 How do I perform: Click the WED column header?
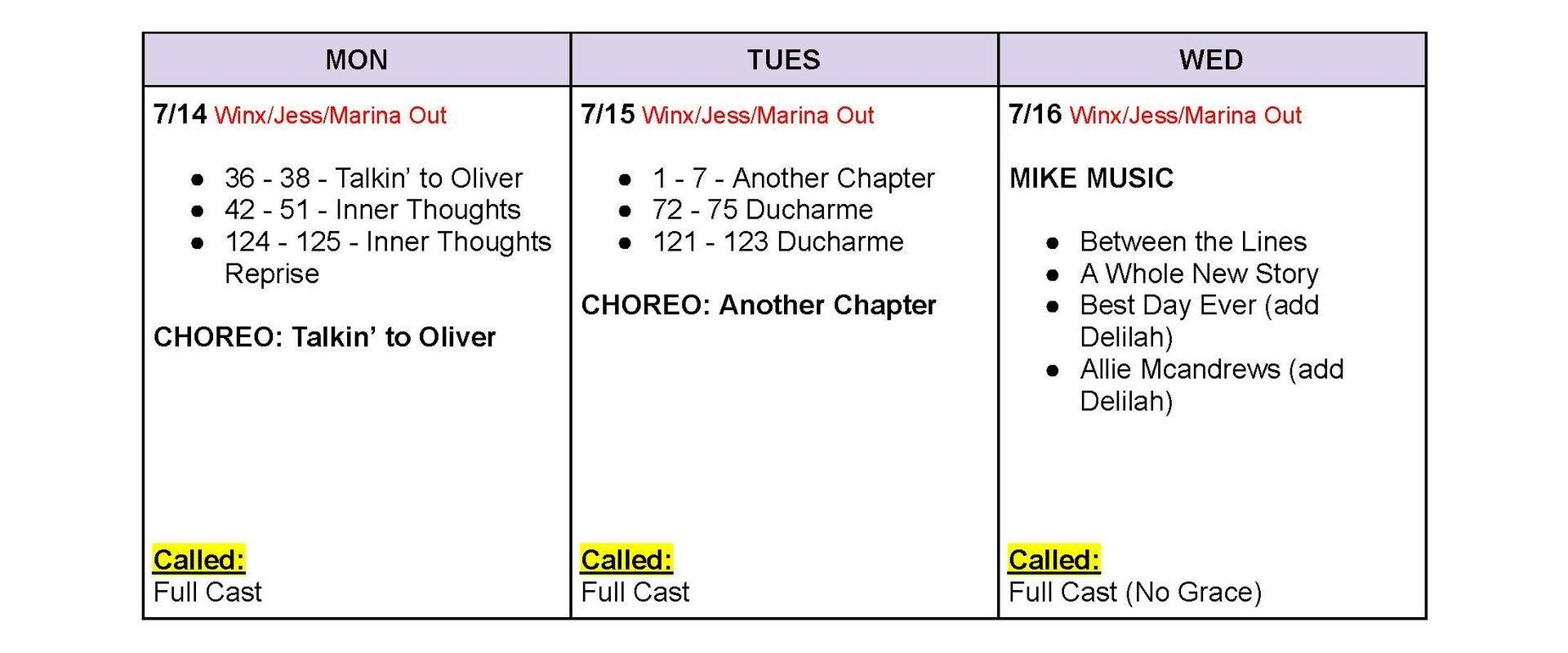coord(1211,60)
